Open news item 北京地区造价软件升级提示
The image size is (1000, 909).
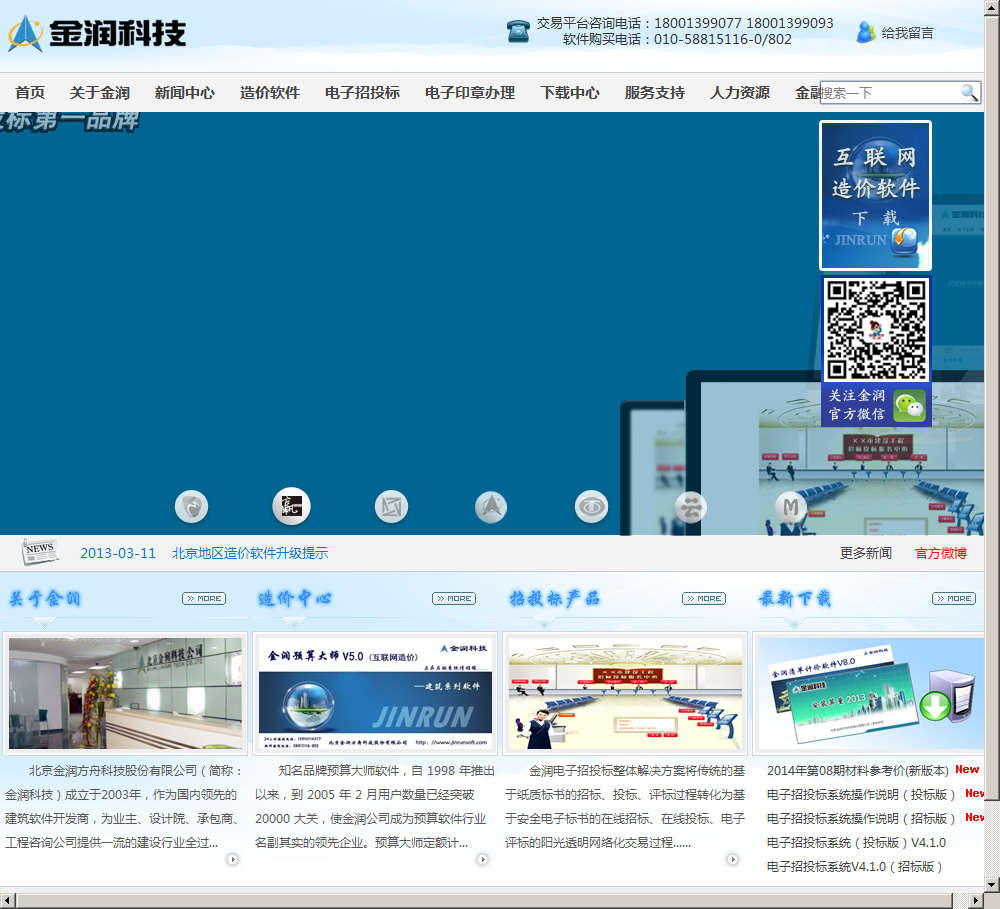pyautogui.click(x=250, y=553)
